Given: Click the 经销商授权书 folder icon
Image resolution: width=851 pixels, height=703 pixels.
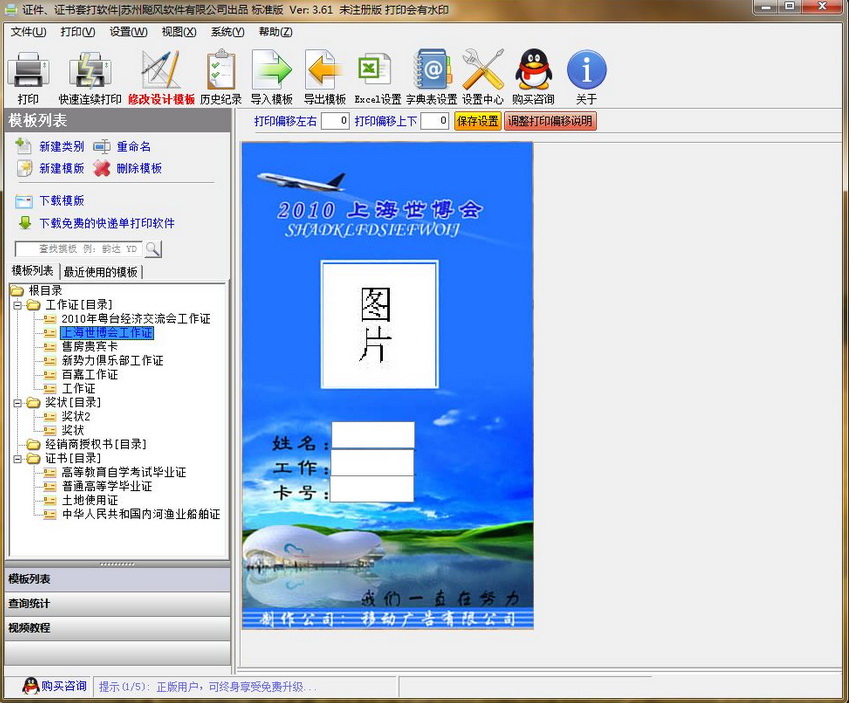Looking at the screenshot, I should coord(34,444).
